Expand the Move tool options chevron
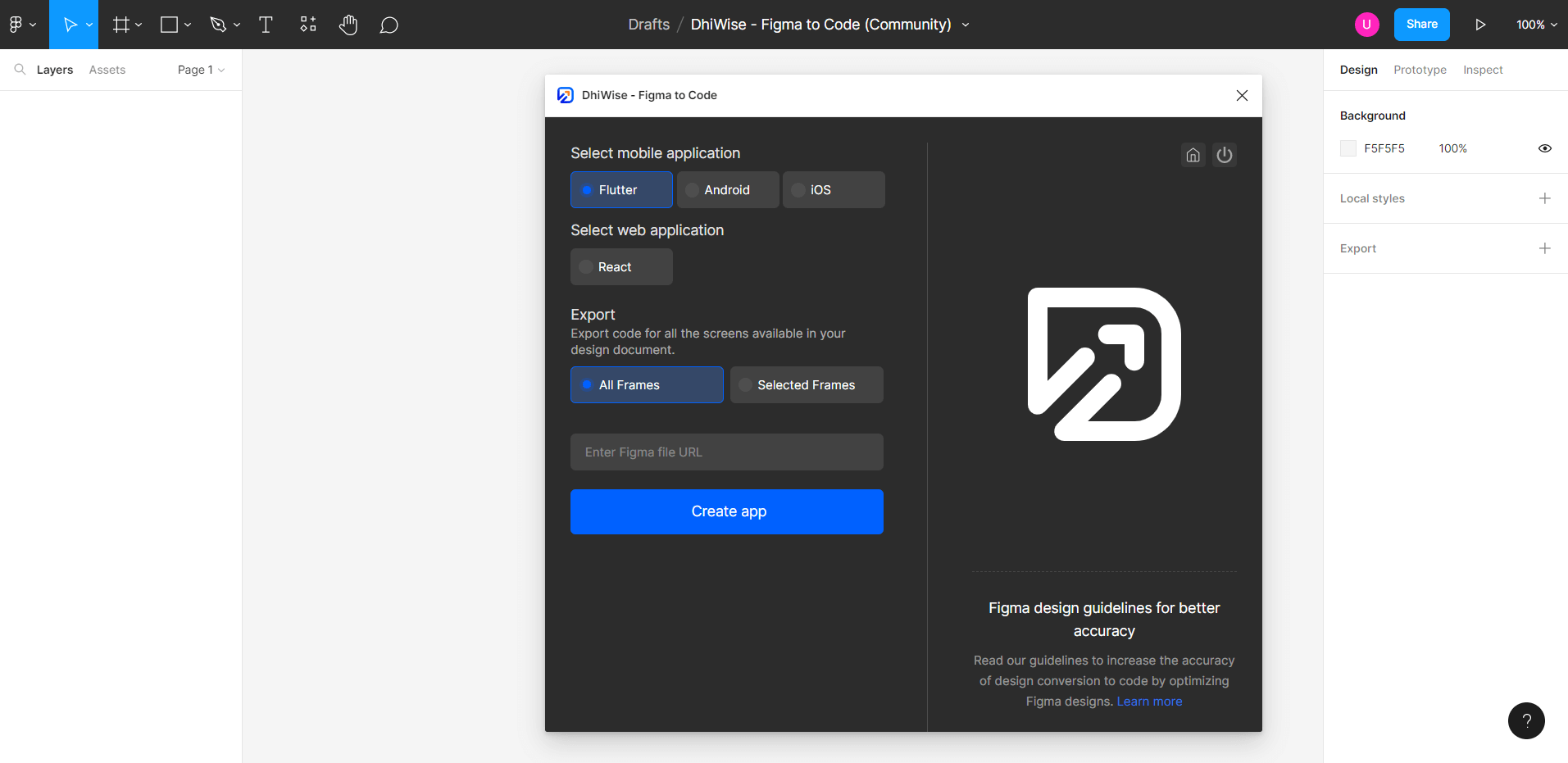The height and width of the screenshot is (763, 1568). (89, 25)
